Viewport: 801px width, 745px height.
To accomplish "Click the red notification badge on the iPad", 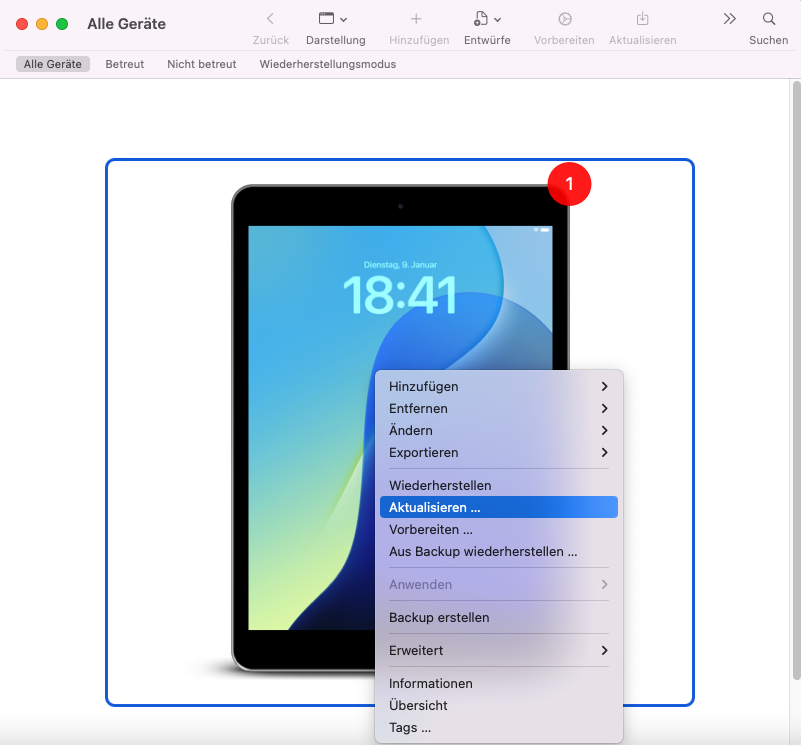I will 569,184.
